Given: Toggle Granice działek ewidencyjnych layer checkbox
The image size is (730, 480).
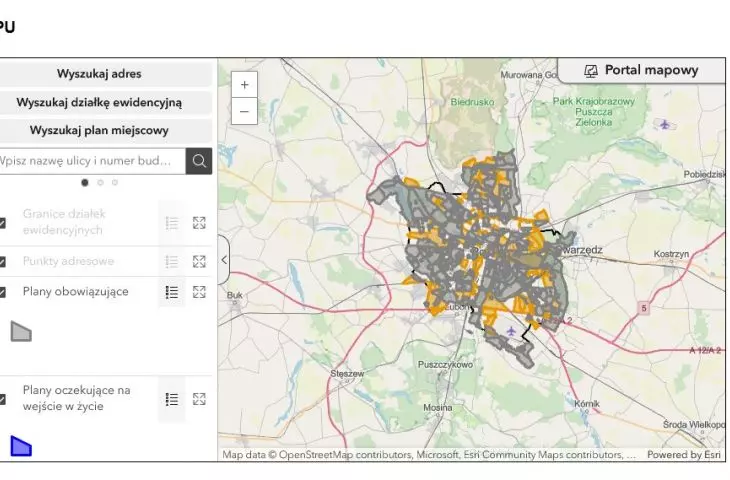Looking at the screenshot, I should (2, 223).
